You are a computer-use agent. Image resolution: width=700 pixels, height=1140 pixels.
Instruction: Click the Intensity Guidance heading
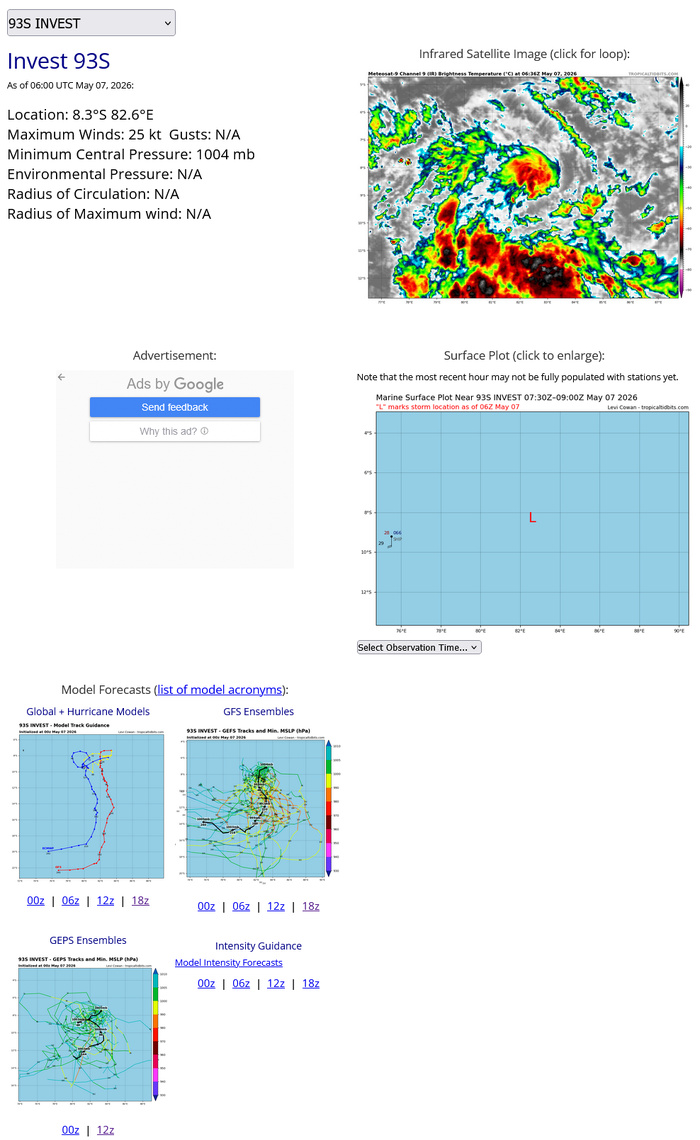[x=258, y=946]
